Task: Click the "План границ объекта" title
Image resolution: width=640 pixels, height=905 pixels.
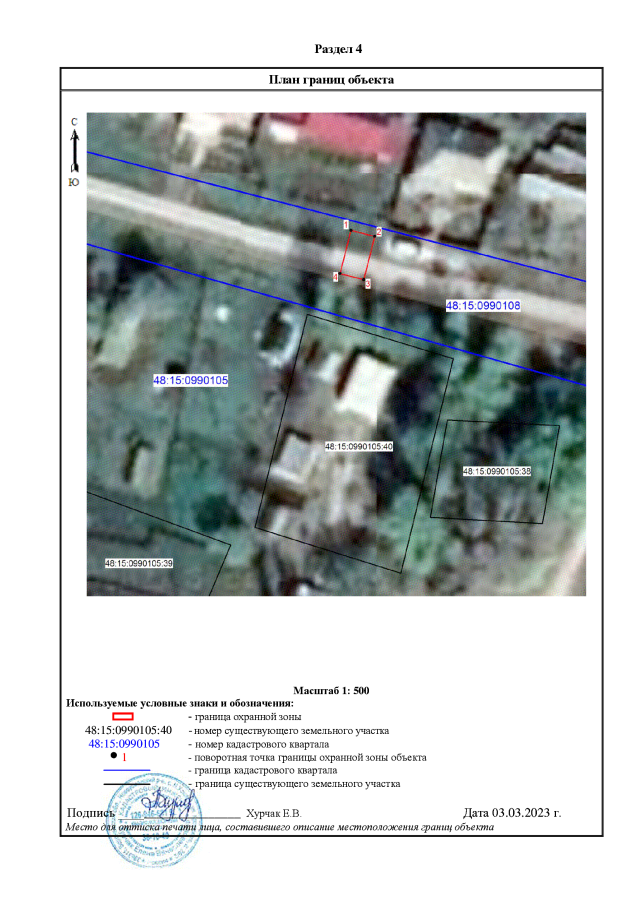Action: (331, 80)
